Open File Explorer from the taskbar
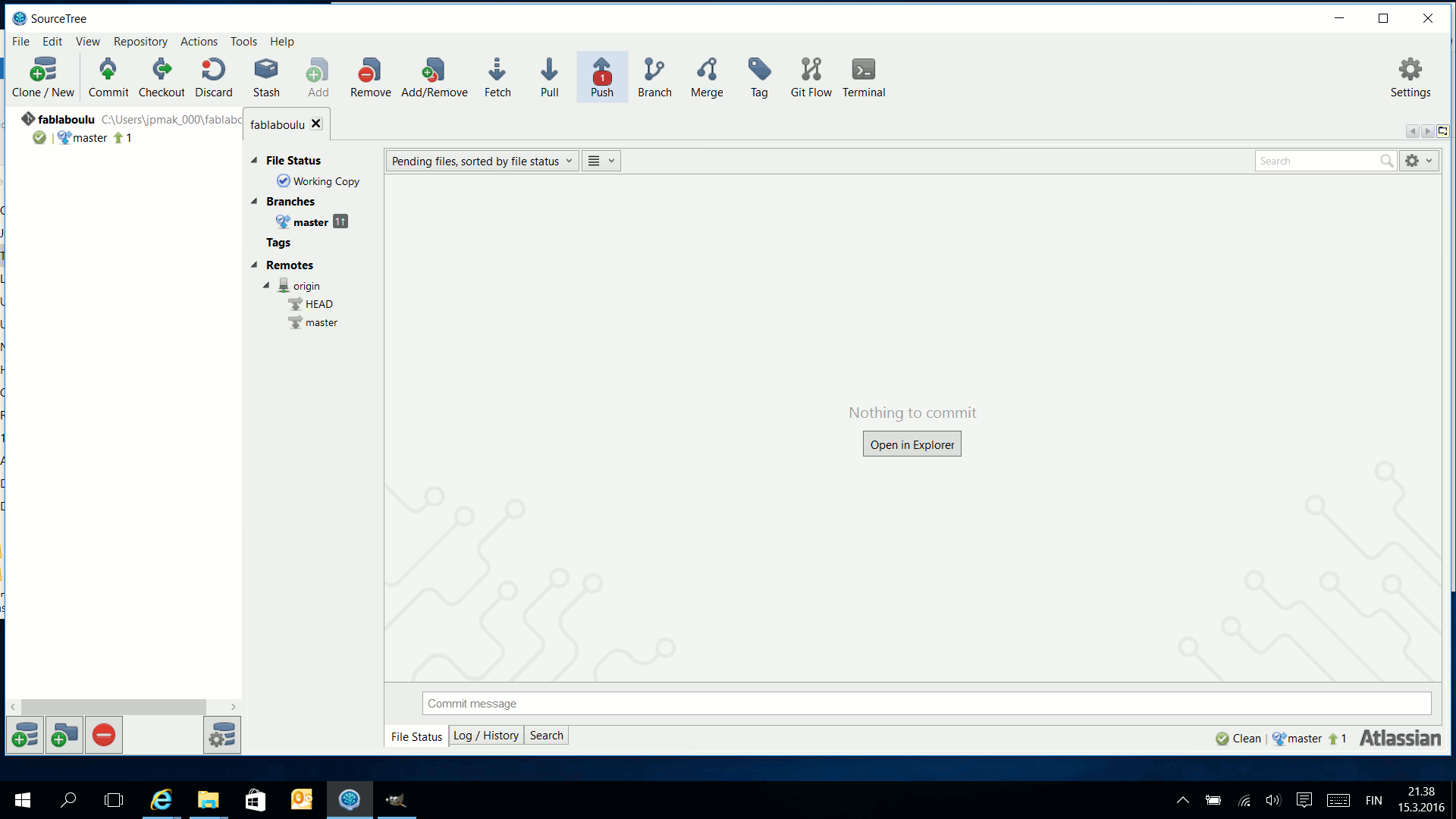 point(208,800)
